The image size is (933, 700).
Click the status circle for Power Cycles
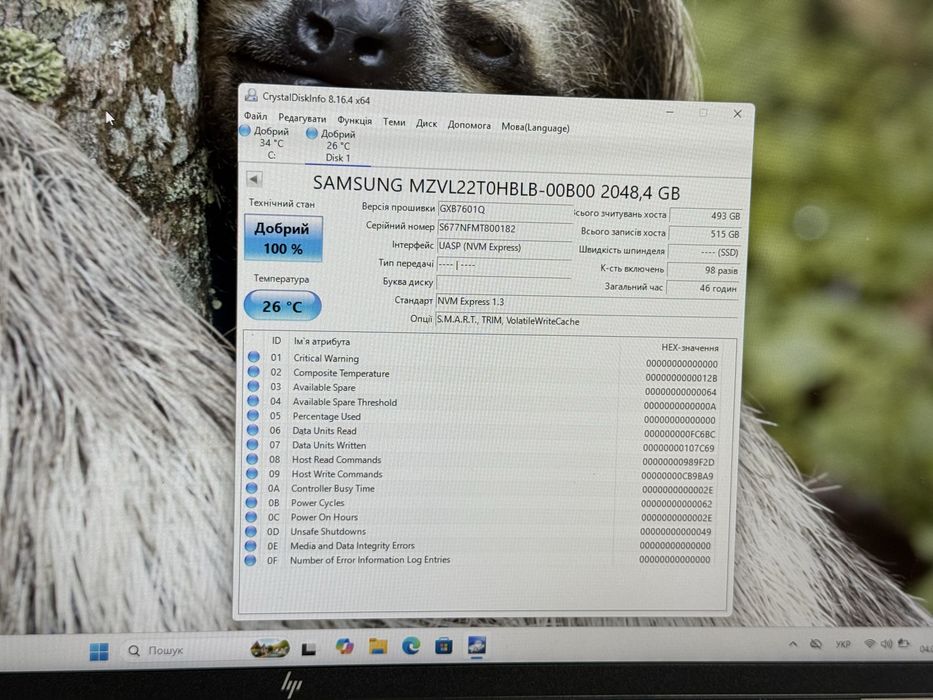pyautogui.click(x=251, y=502)
